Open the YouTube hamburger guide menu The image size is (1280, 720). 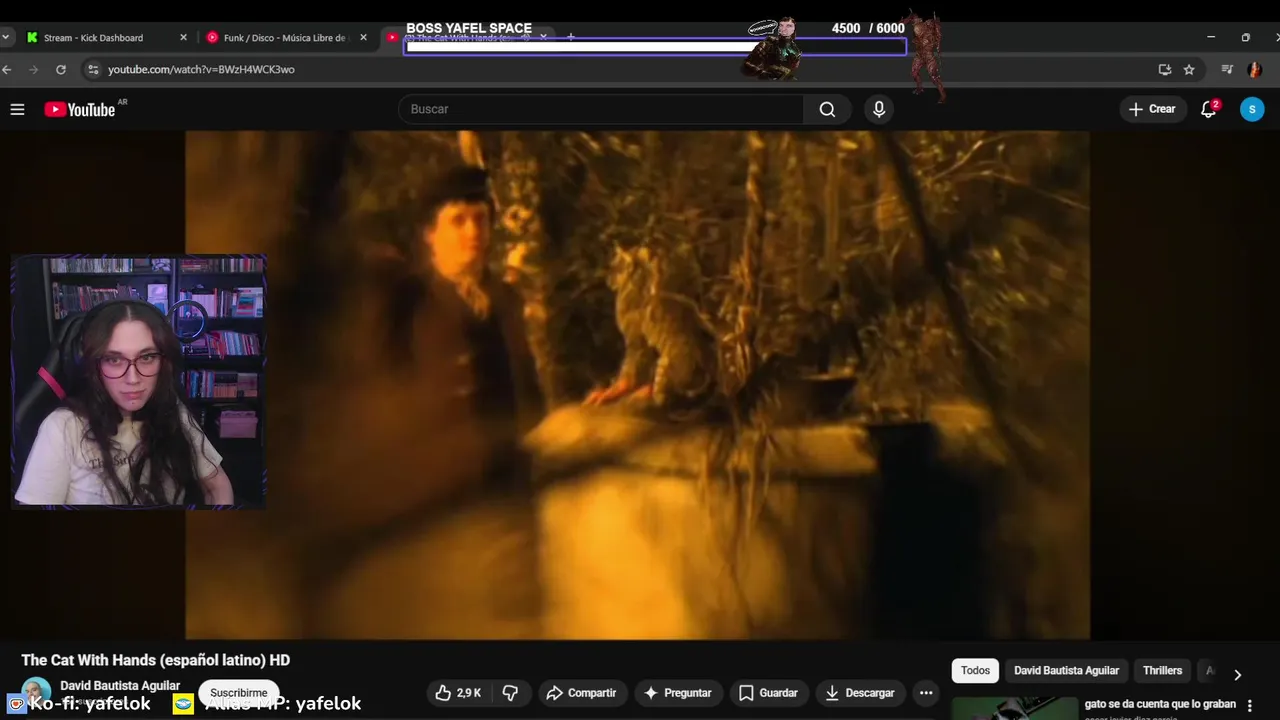pyautogui.click(x=17, y=109)
